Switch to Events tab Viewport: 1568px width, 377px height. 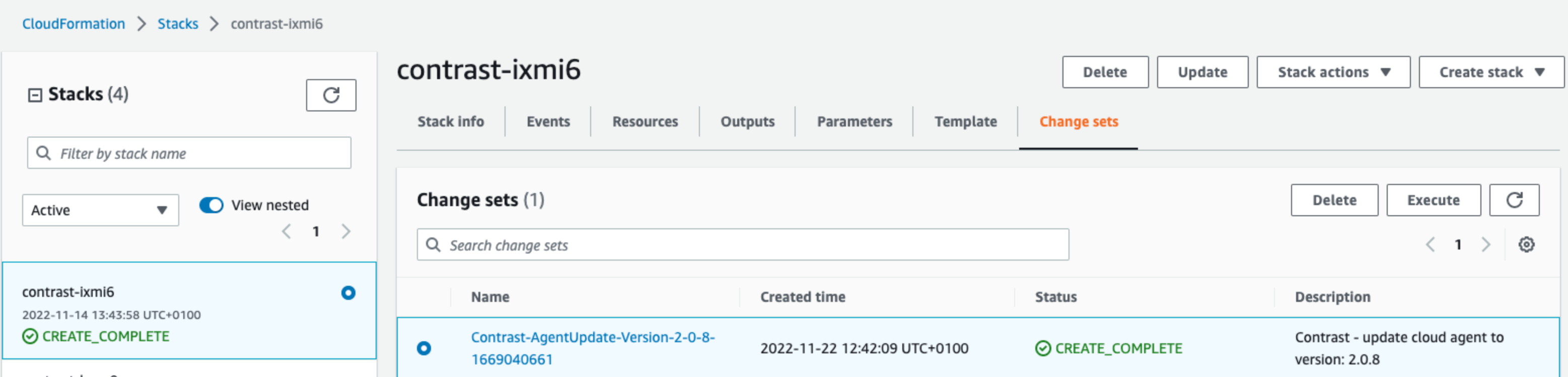tap(548, 121)
